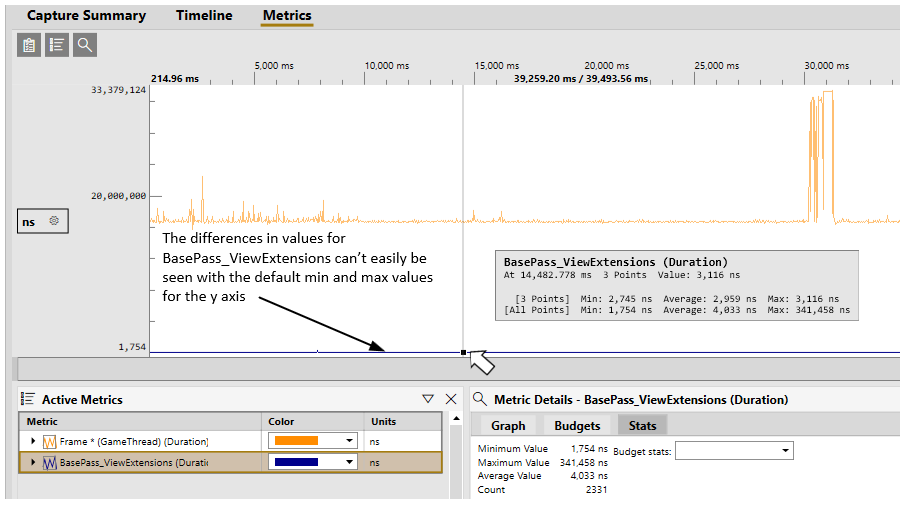This screenshot has width=910, height=506.
Task: Click the Frame GameThread graph icon
Action: pos(49,442)
